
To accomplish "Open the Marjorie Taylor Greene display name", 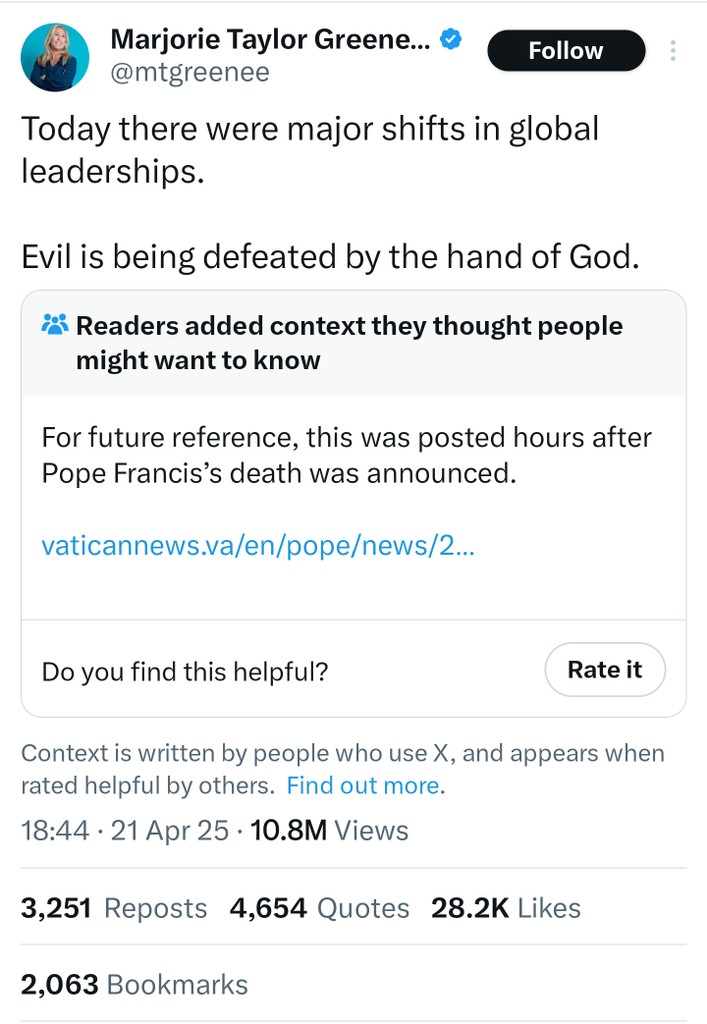I will pyautogui.click(x=270, y=40).
